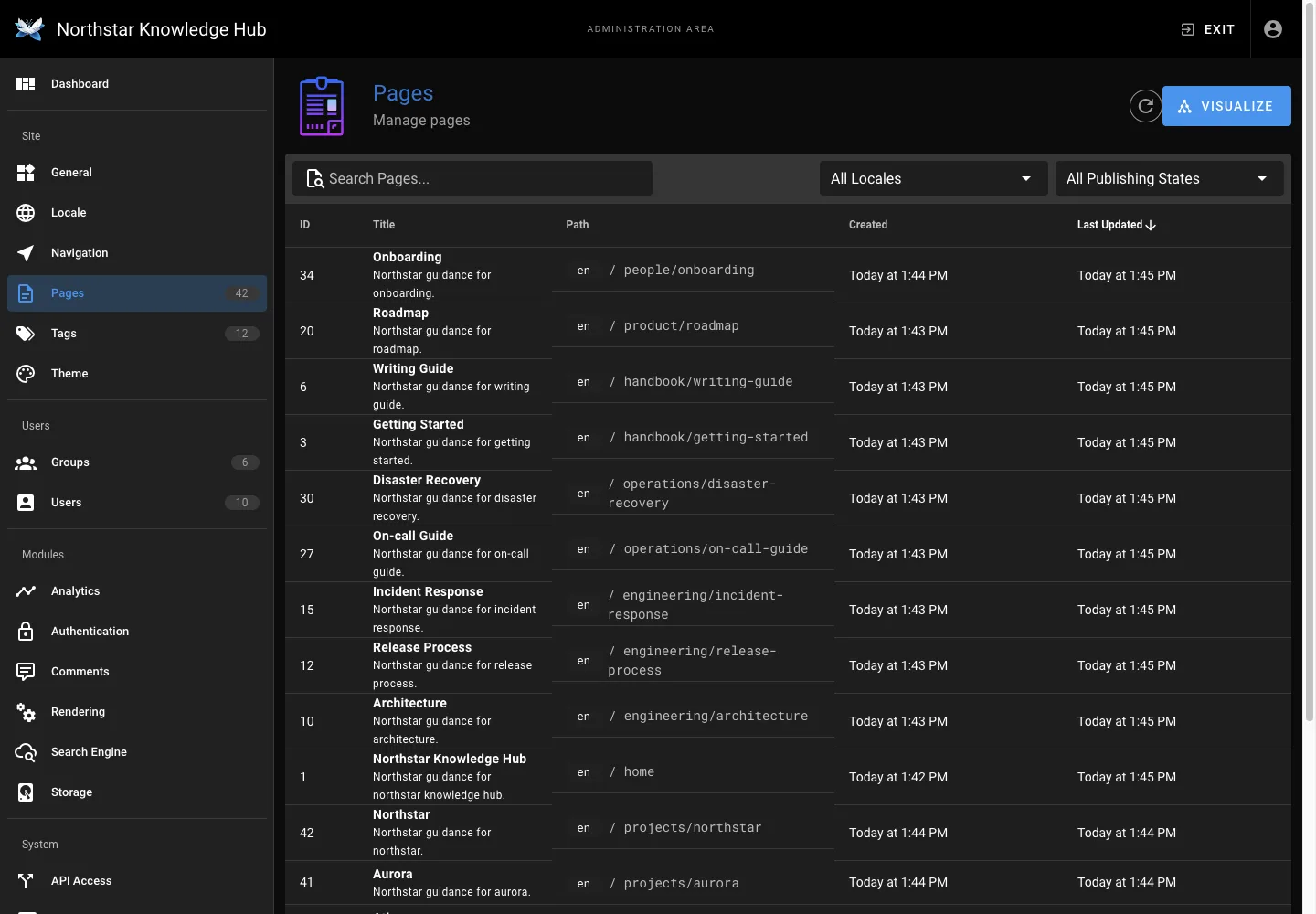The height and width of the screenshot is (914, 1316).
Task: Click the search pages magnifier icon
Action: click(x=314, y=178)
